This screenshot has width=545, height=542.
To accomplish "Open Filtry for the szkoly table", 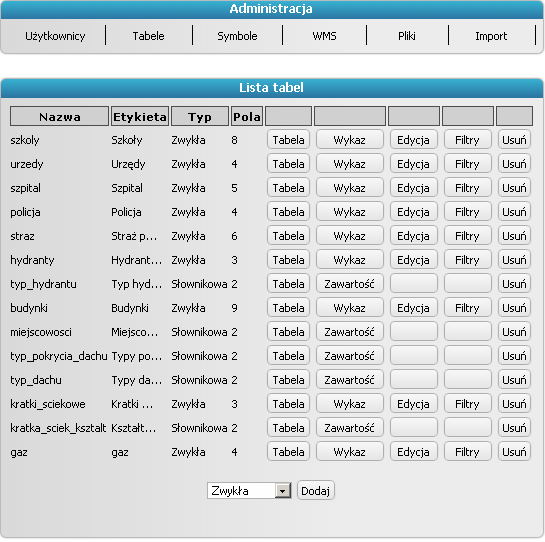I will (x=467, y=140).
